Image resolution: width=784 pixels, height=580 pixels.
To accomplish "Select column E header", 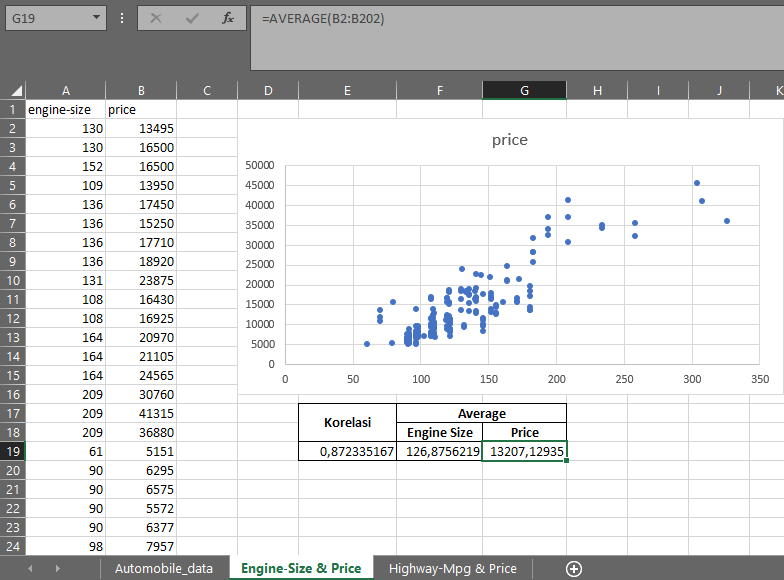I will (347, 90).
